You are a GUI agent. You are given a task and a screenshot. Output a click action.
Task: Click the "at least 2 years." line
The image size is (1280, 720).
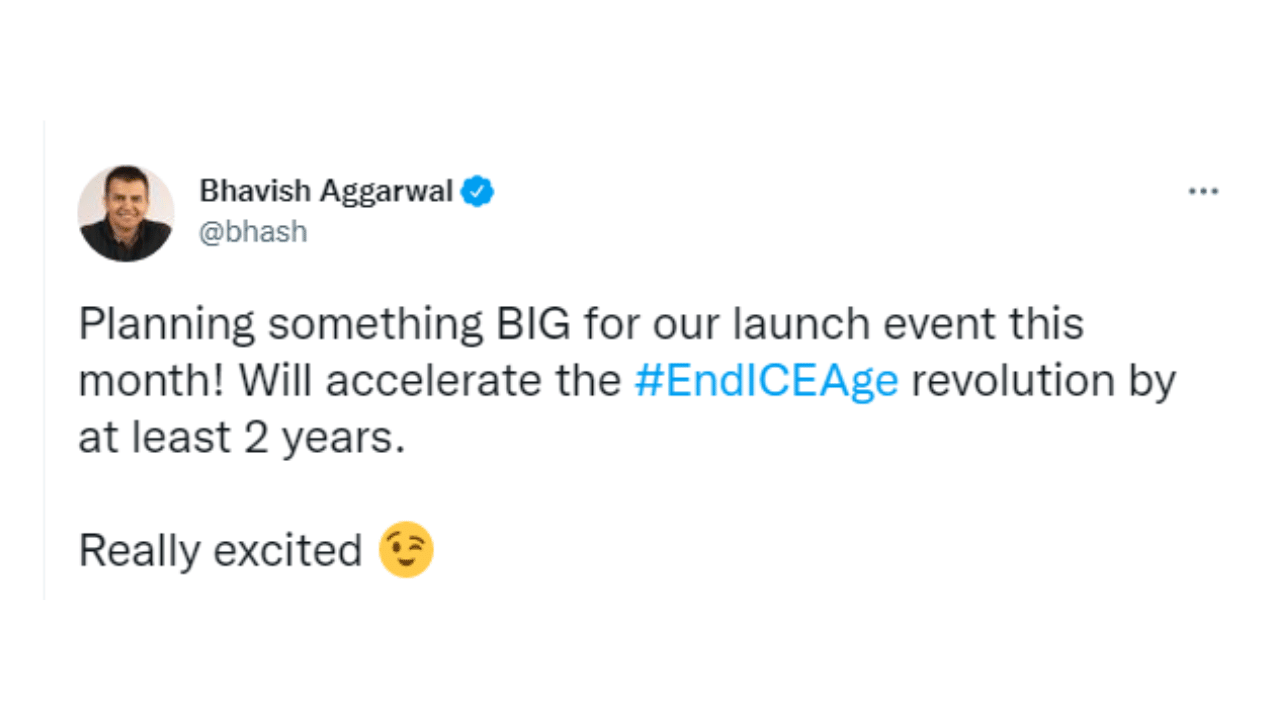pyautogui.click(x=242, y=439)
